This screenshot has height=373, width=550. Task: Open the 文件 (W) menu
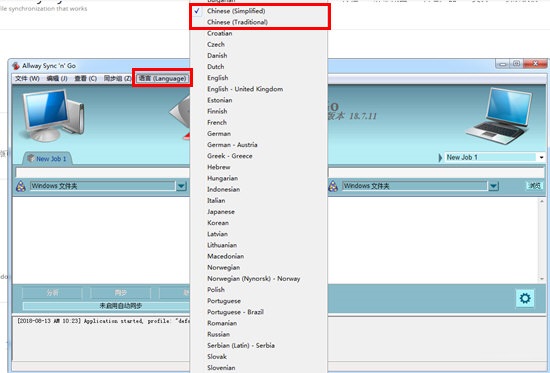pos(27,78)
